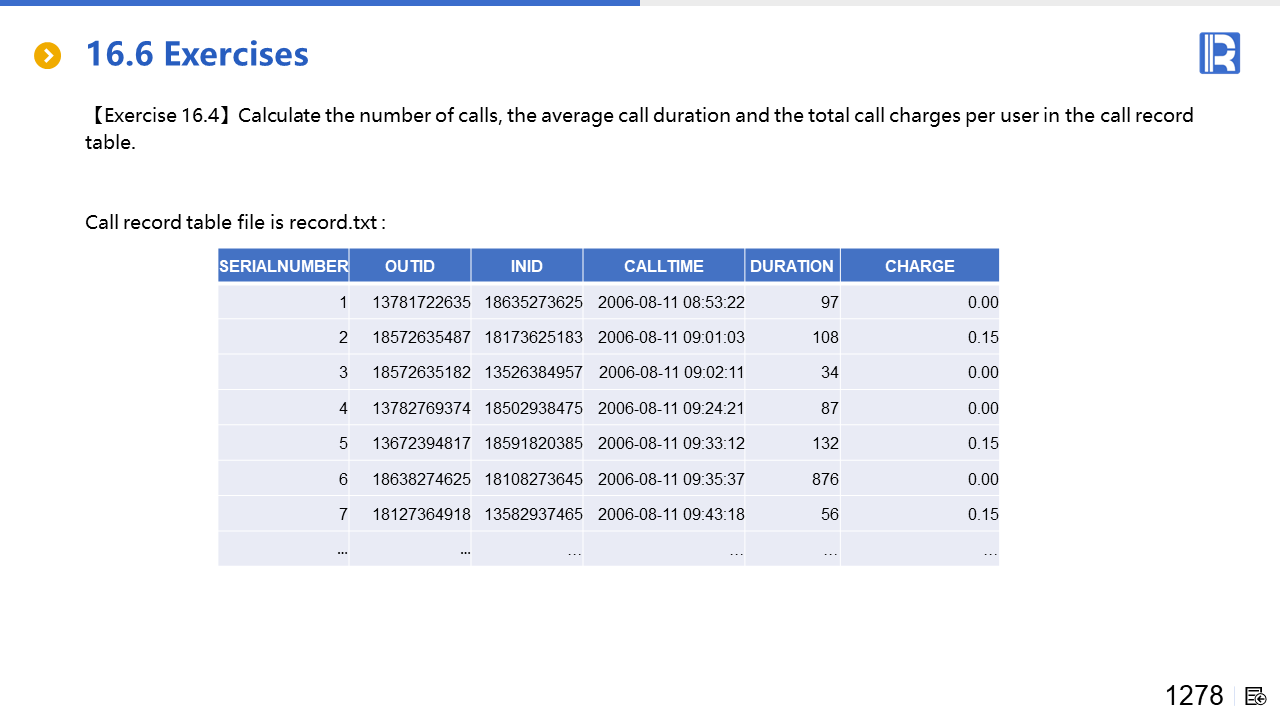Click OUTID cell 13781722635
Viewport: 1280px width, 720px height.
[x=421, y=302]
